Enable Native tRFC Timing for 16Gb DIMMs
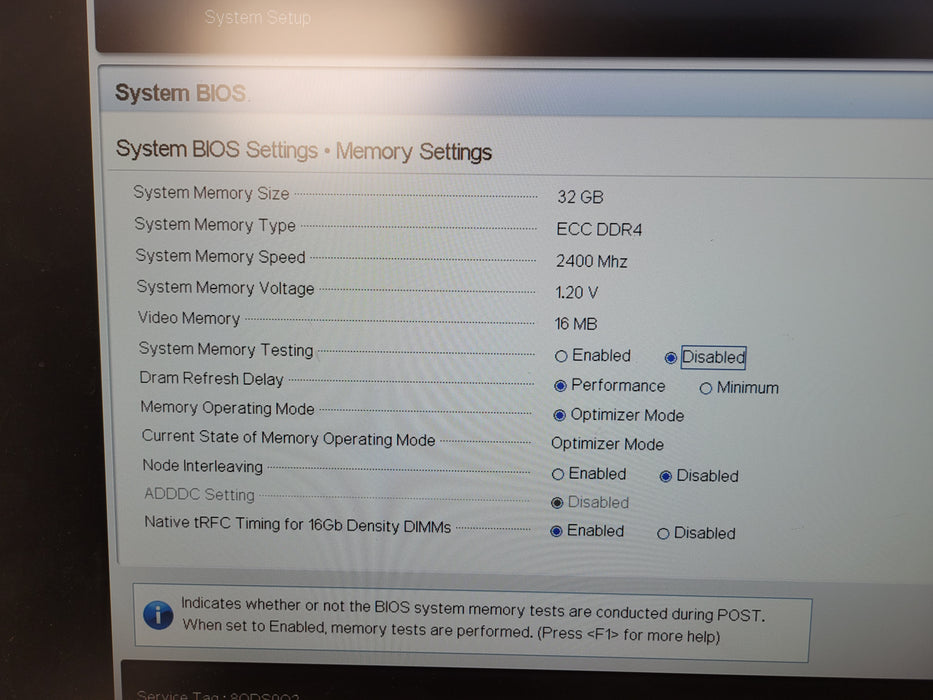Viewport: 933px width, 700px height. coord(556,531)
